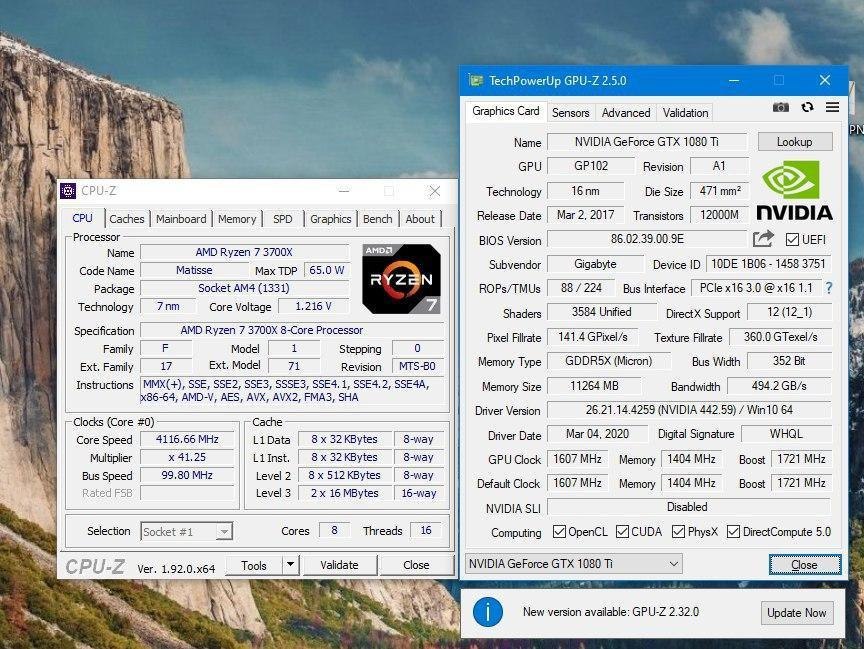Switch to the Graphics tab in CPU-Z

[x=331, y=219]
